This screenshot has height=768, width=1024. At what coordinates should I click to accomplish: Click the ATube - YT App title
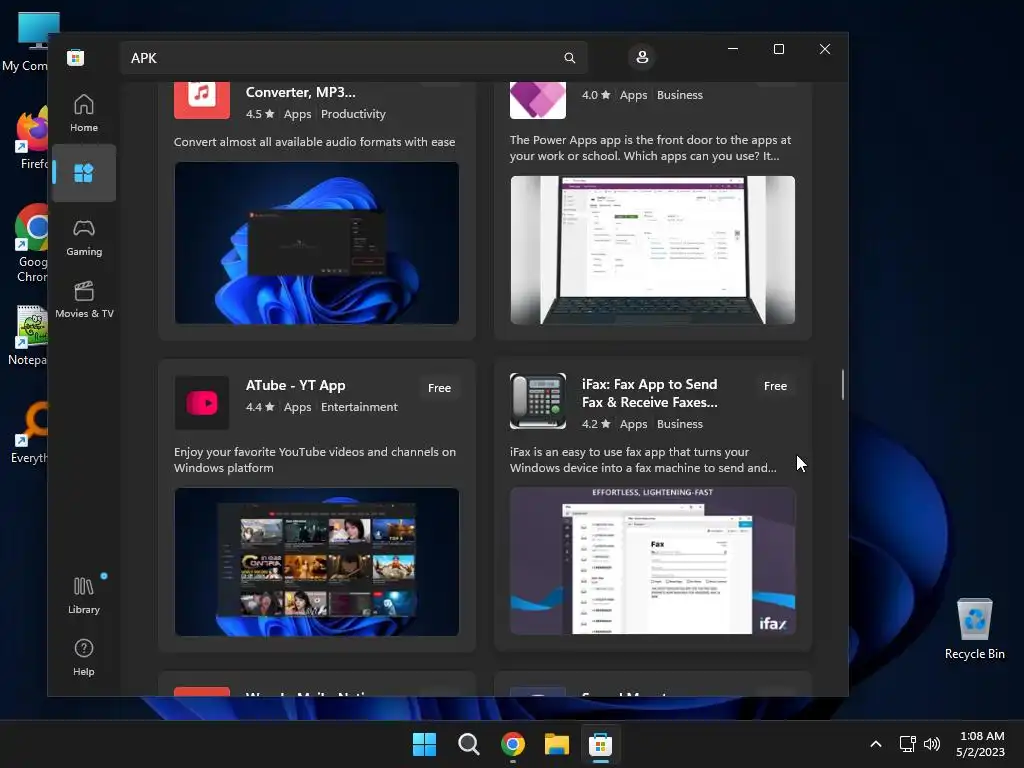coord(295,385)
